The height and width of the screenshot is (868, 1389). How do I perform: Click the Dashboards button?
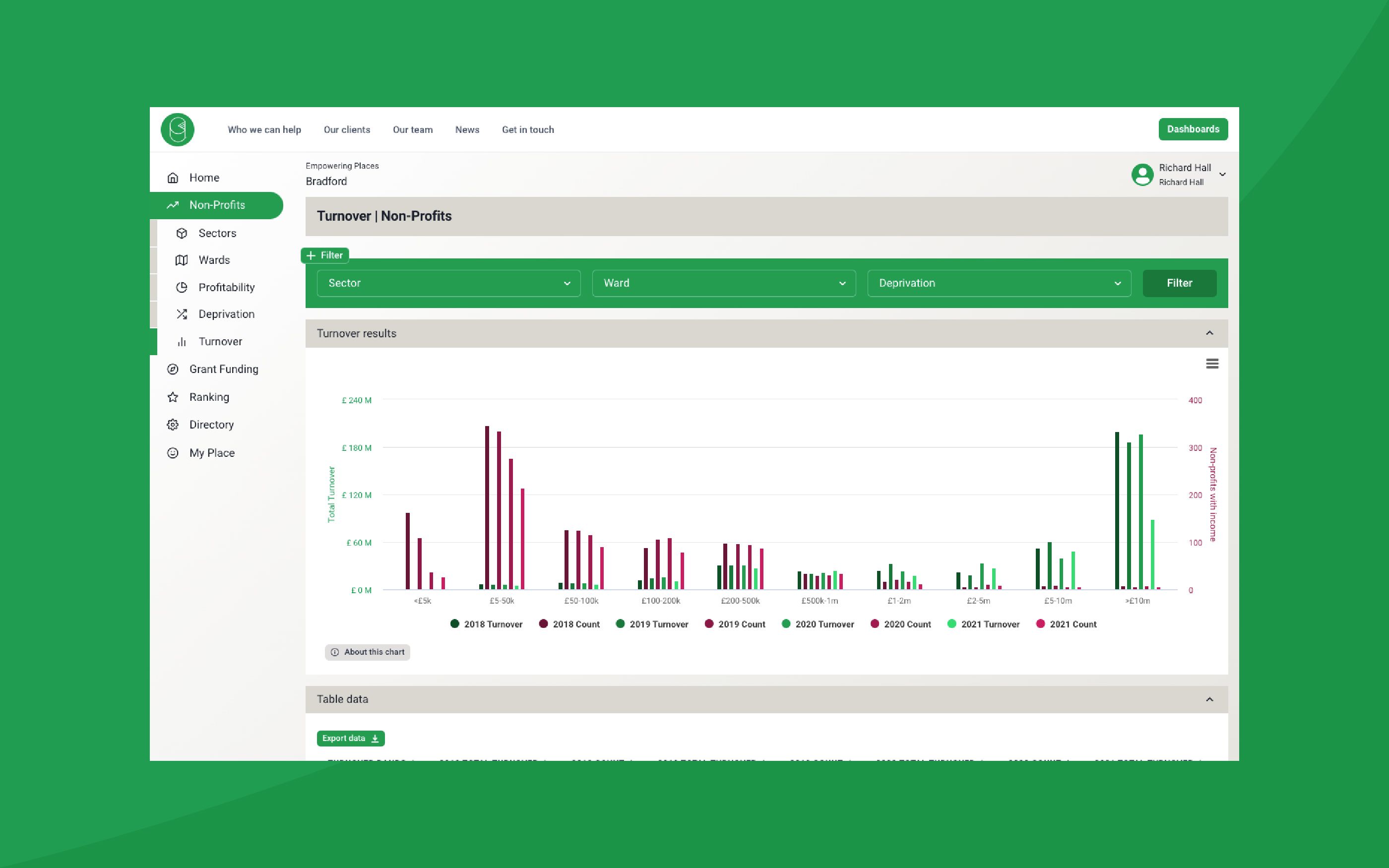tap(1193, 129)
